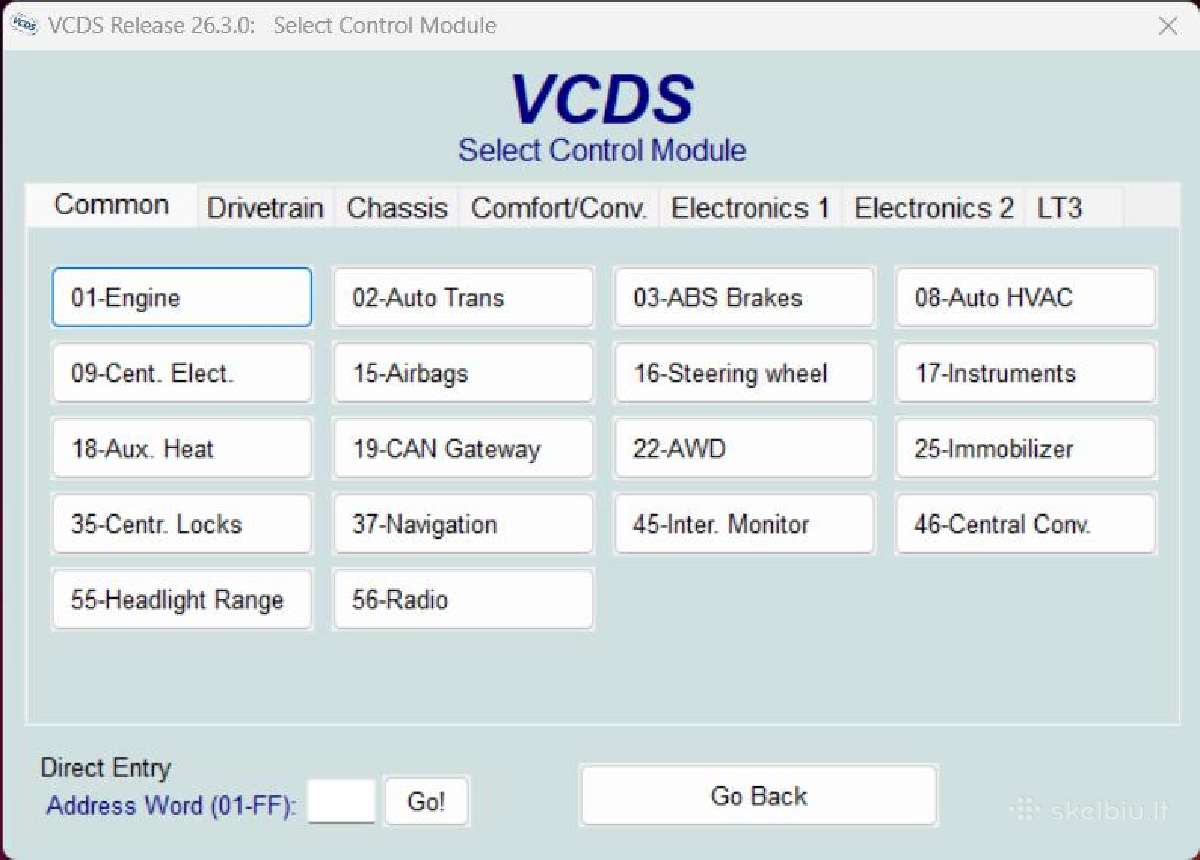Image resolution: width=1200 pixels, height=860 pixels.
Task: Open the Chassis tab
Action: [397, 208]
